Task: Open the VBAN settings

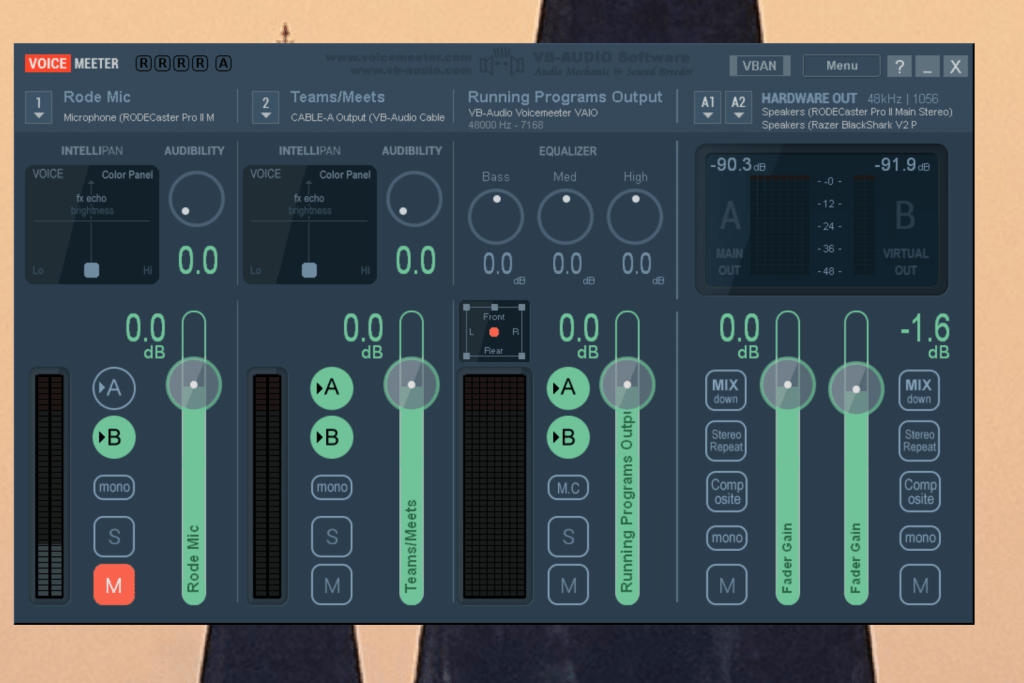Action: 760,65
